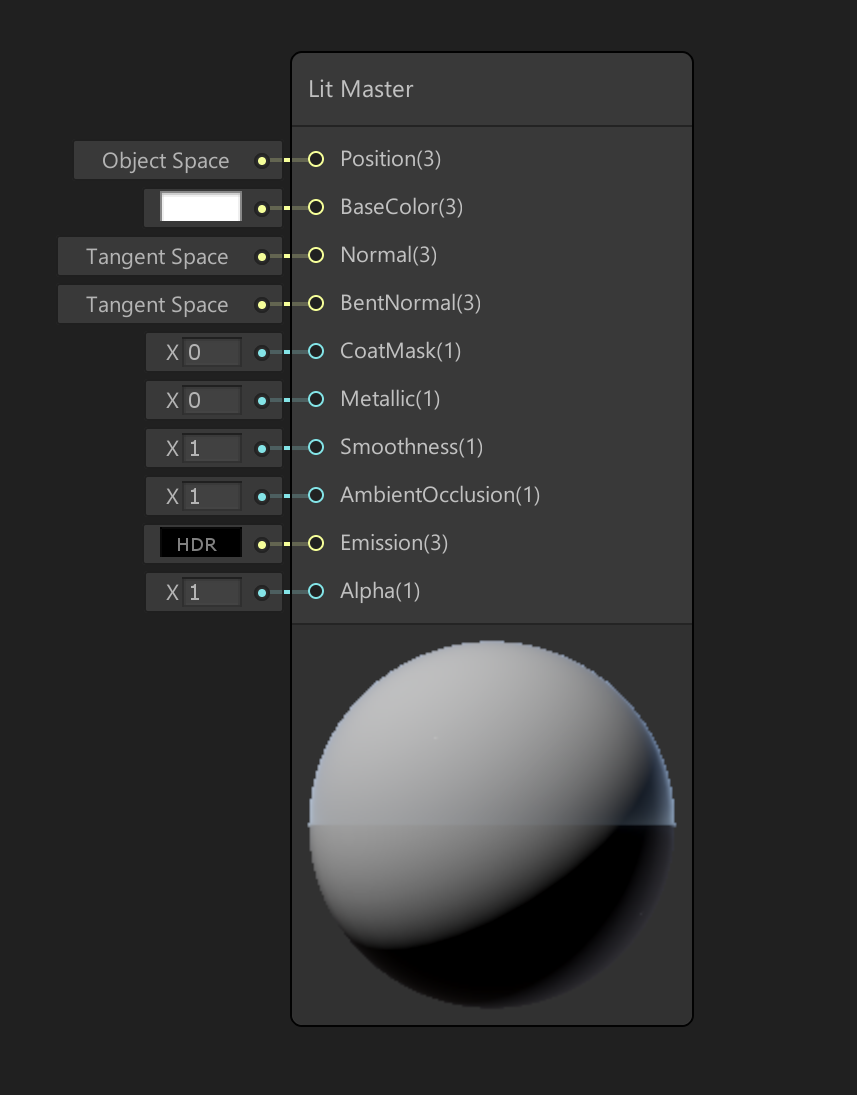Click the AmbientOcclusion X value field
The width and height of the screenshot is (857, 1095).
212,496
